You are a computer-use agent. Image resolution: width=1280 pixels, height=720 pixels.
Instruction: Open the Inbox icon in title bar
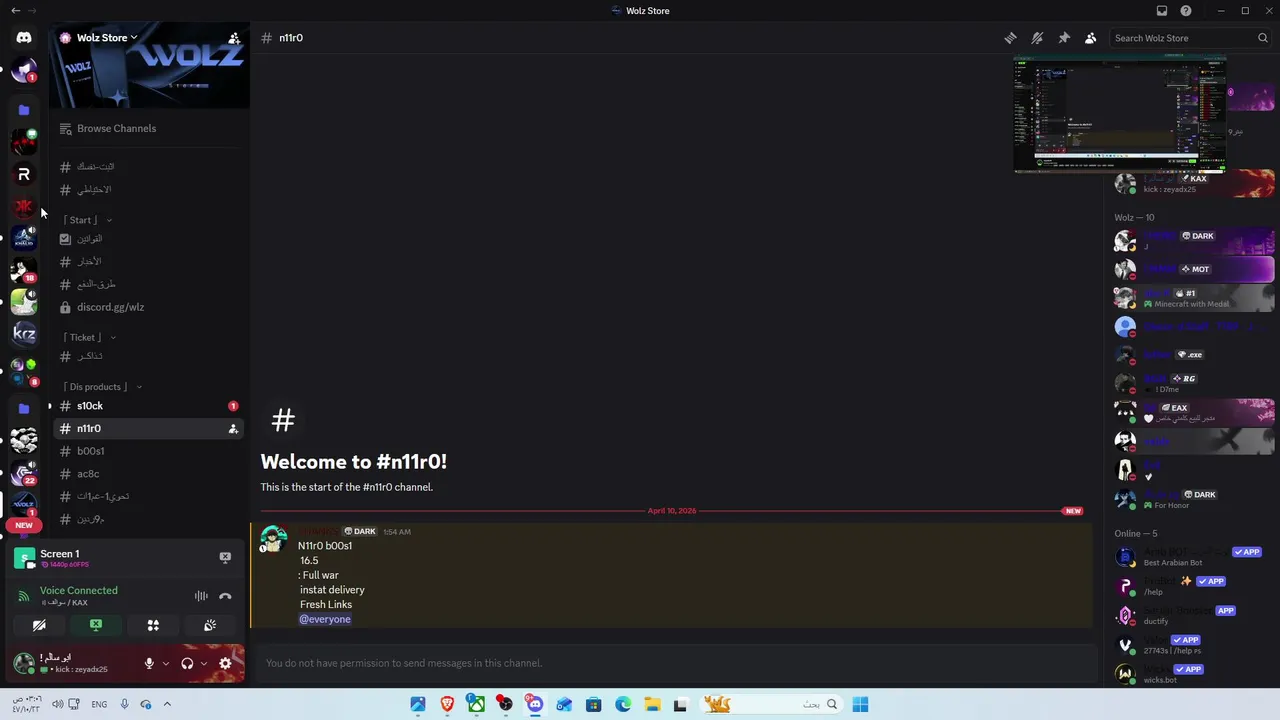(1162, 11)
